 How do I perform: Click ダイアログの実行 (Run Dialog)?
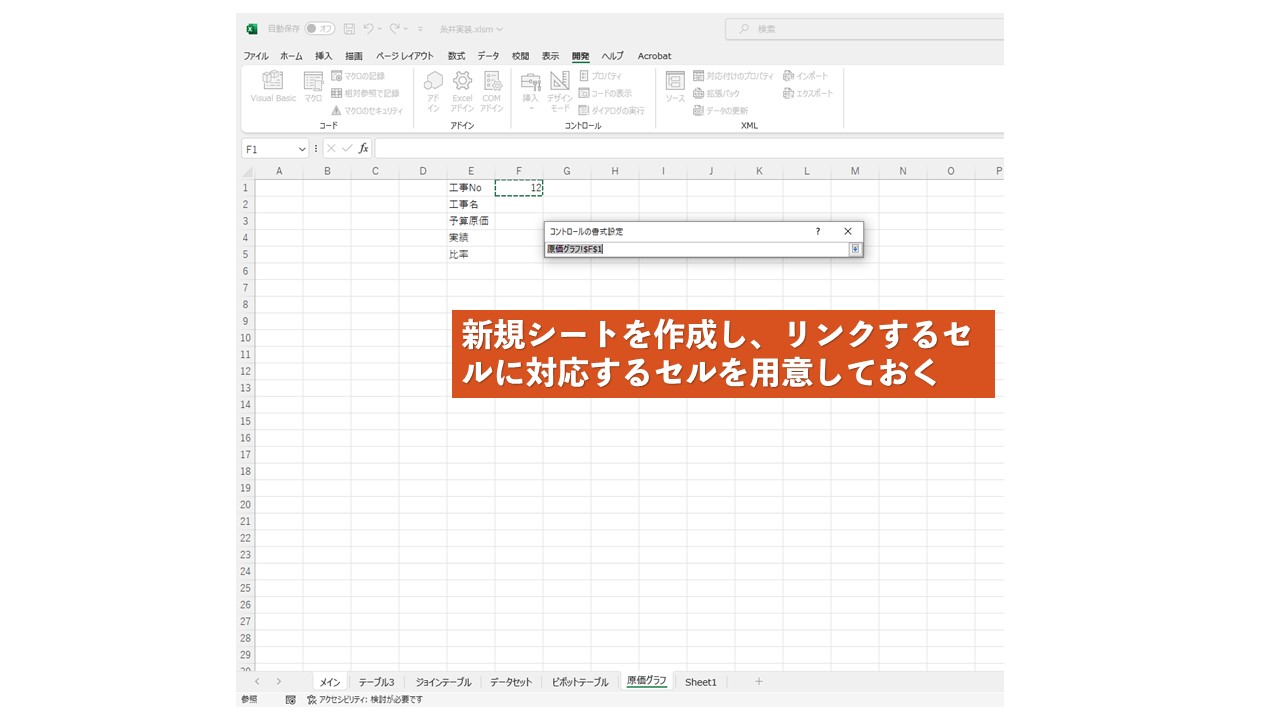point(611,110)
